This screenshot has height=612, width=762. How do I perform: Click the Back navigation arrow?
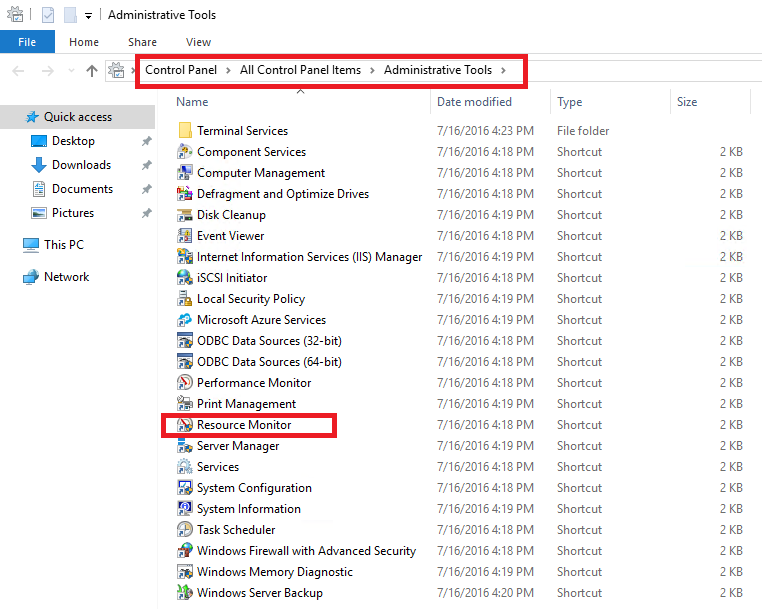coord(18,71)
